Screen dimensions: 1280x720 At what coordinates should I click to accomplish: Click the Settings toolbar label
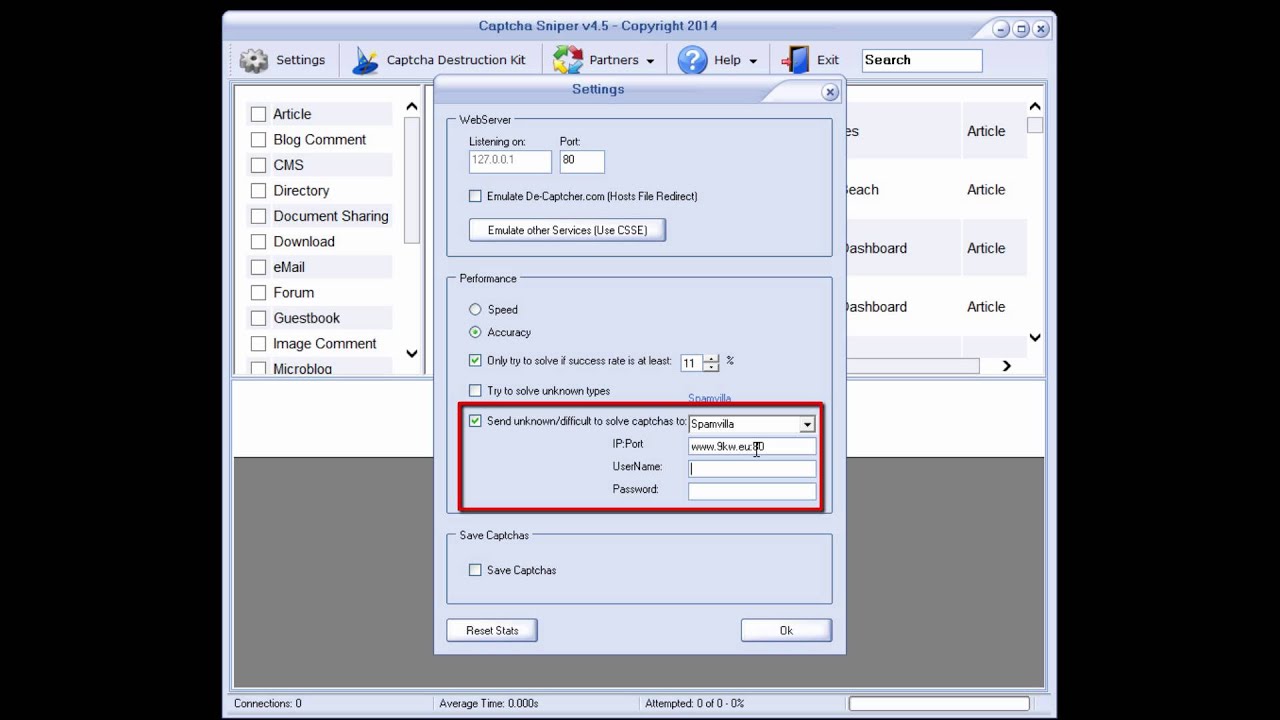point(300,60)
